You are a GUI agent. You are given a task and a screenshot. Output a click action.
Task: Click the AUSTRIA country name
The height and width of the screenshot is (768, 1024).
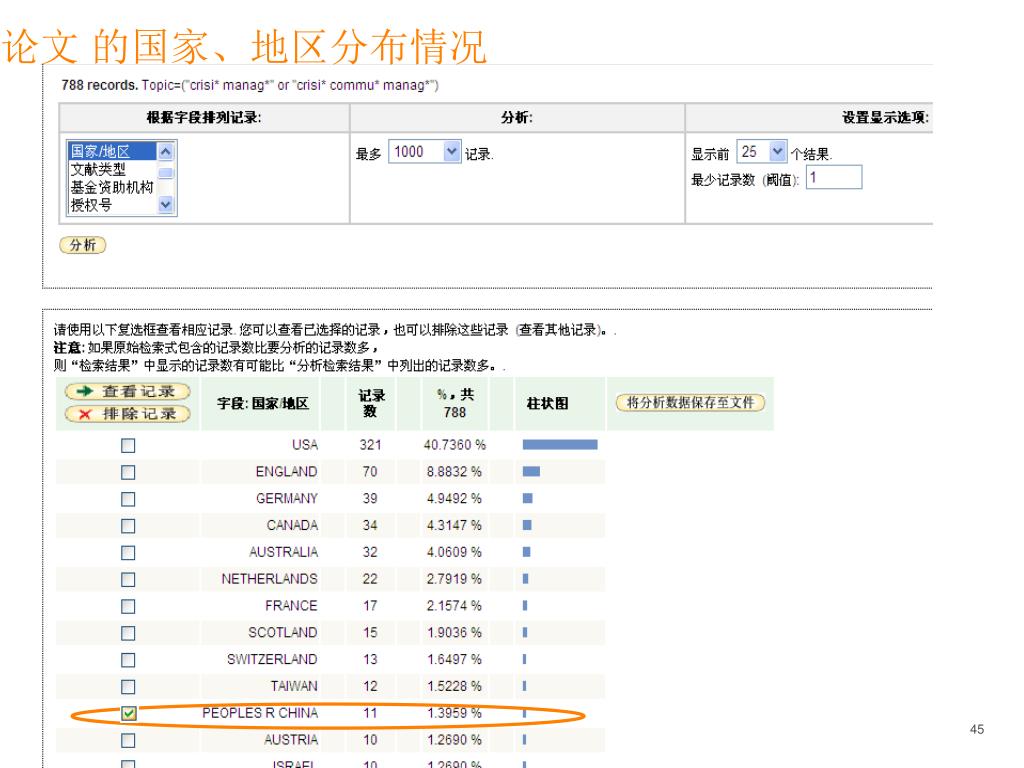pyautogui.click(x=291, y=739)
